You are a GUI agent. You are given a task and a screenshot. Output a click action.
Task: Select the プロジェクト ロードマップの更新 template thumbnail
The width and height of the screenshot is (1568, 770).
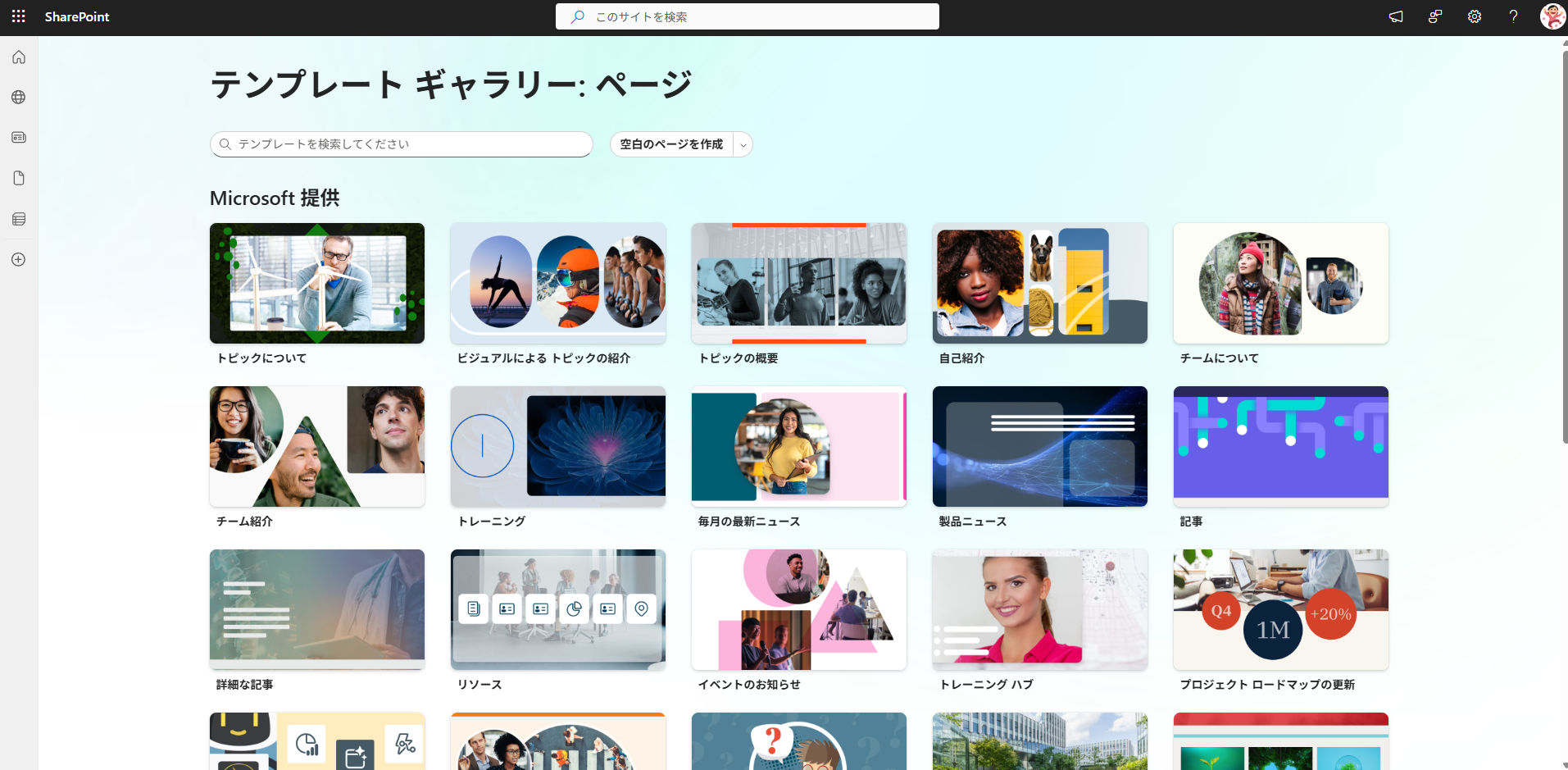1281,609
